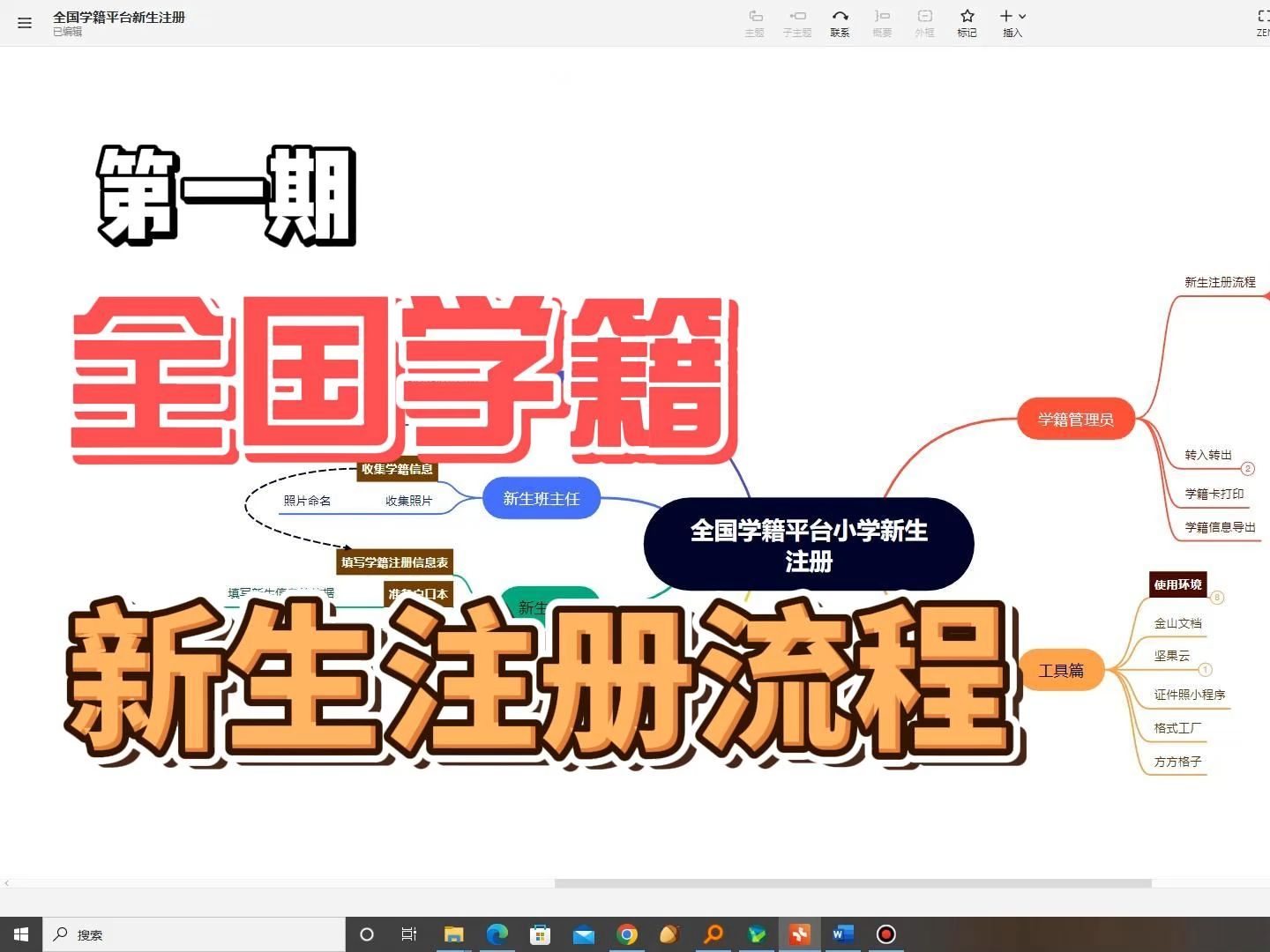
Task: Click the 搜索 taskbar search box
Action: pos(194,934)
